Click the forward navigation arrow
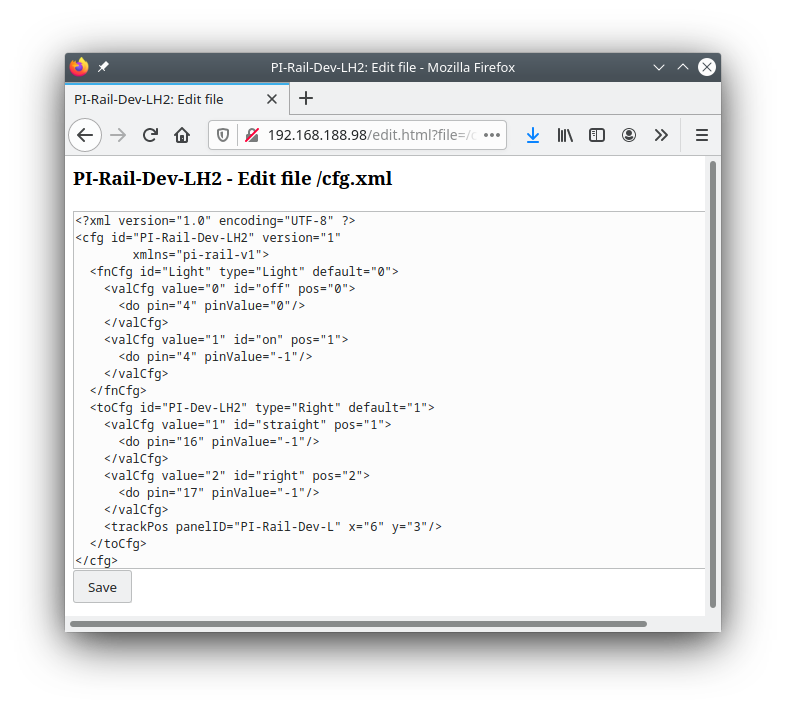The width and height of the screenshot is (786, 709). click(118, 135)
